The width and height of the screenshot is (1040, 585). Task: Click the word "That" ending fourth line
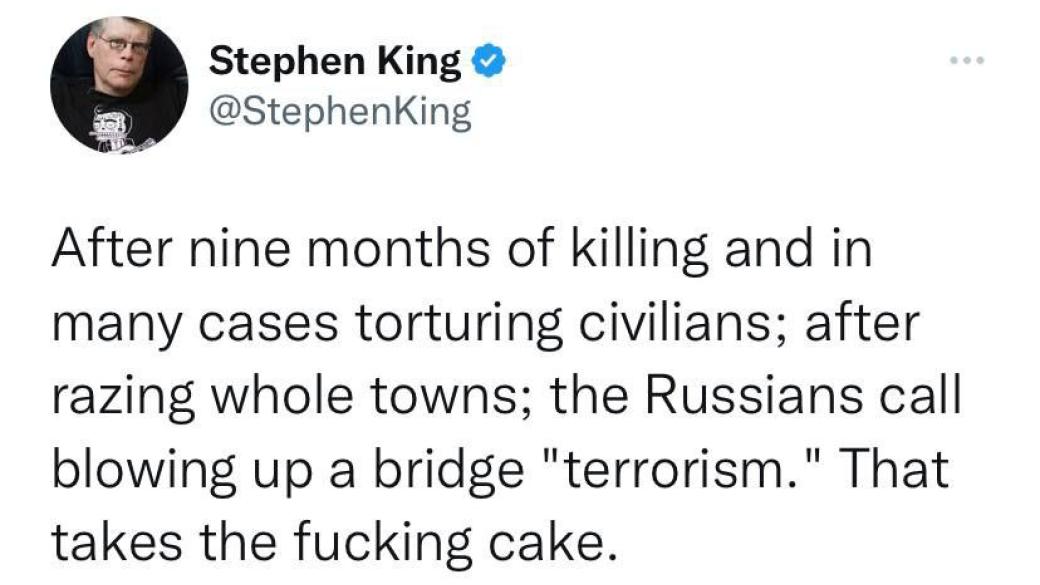[898, 470]
